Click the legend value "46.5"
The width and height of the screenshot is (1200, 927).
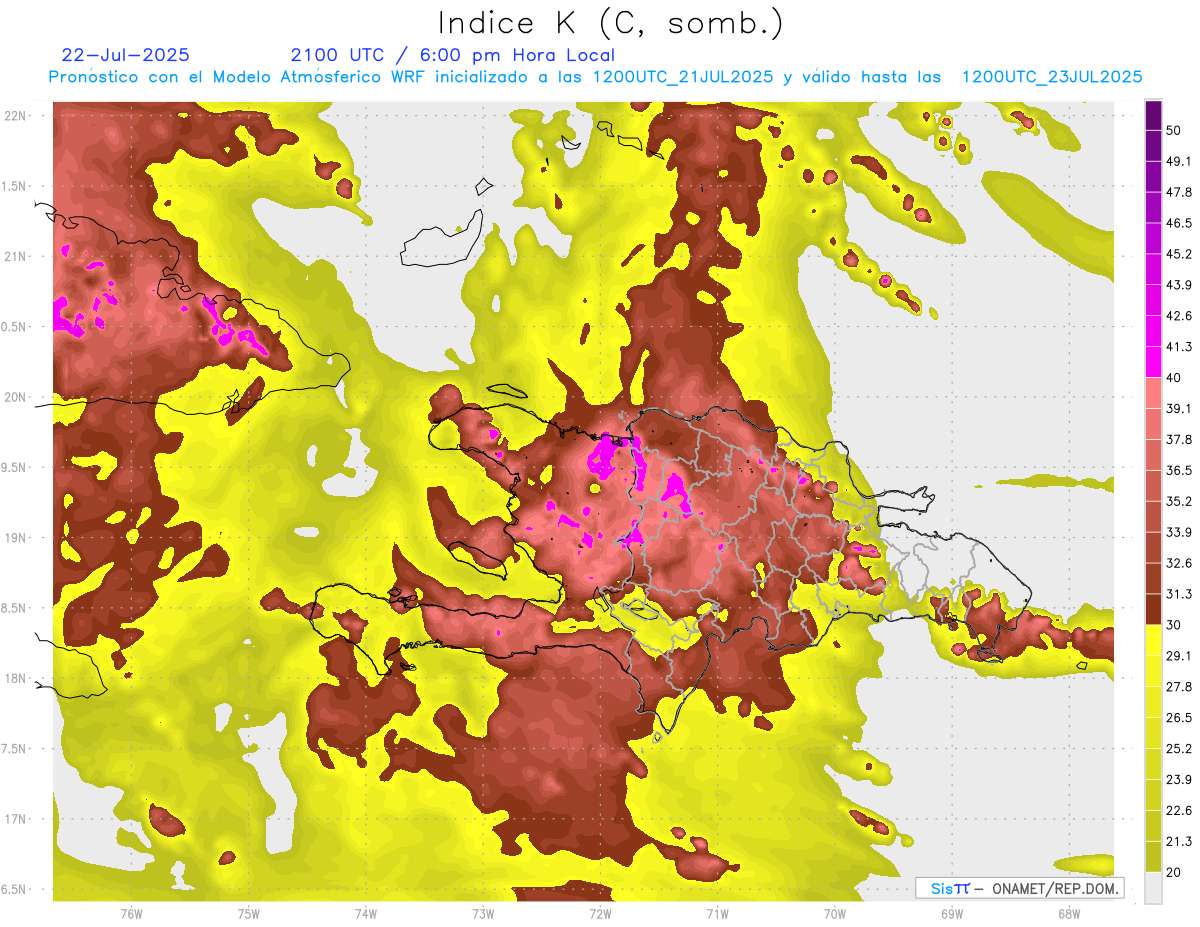[x=1179, y=224]
